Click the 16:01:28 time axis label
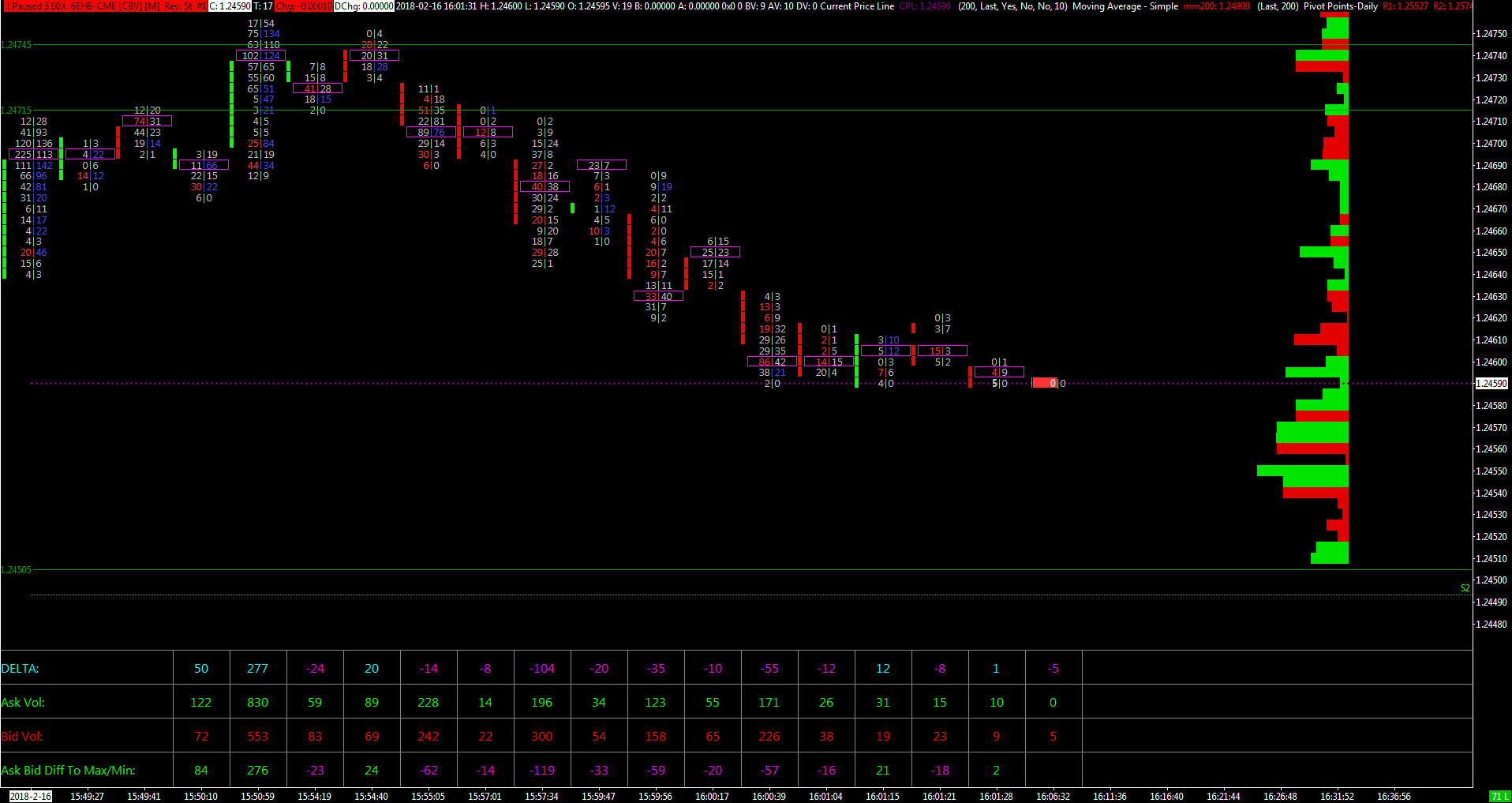The height and width of the screenshot is (803, 1512). click(997, 797)
